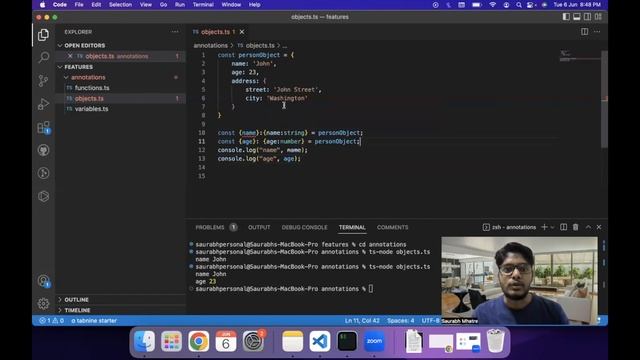Click tabnine starter status item
Screen dimensions: 640x360
point(94,320)
